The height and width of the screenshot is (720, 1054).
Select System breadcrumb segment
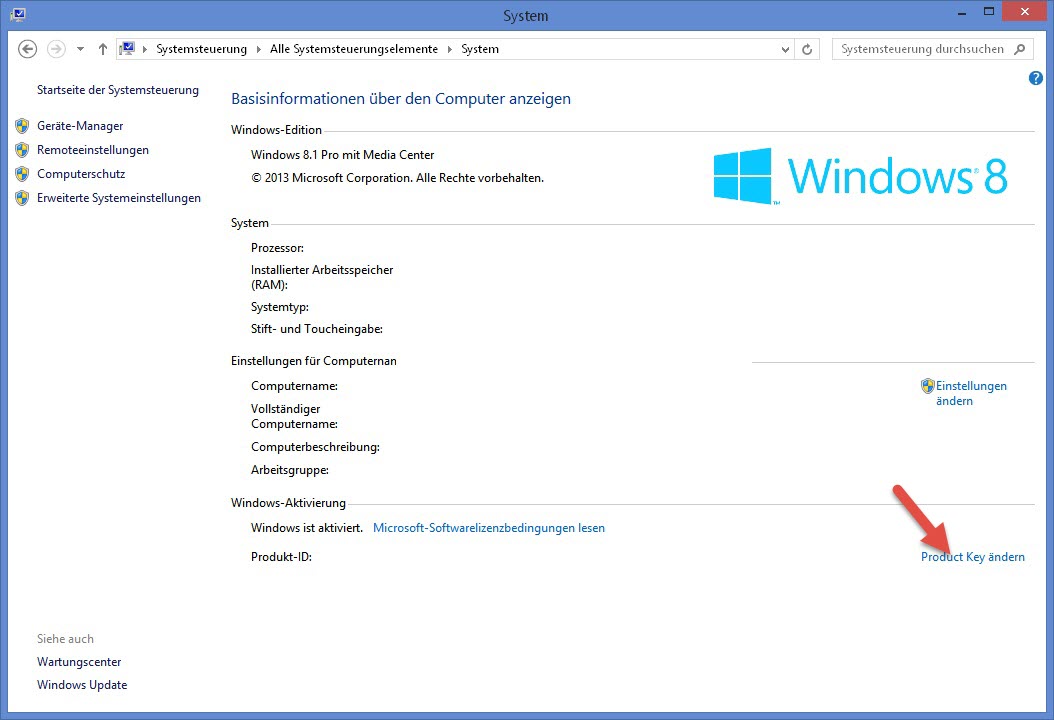pos(480,49)
